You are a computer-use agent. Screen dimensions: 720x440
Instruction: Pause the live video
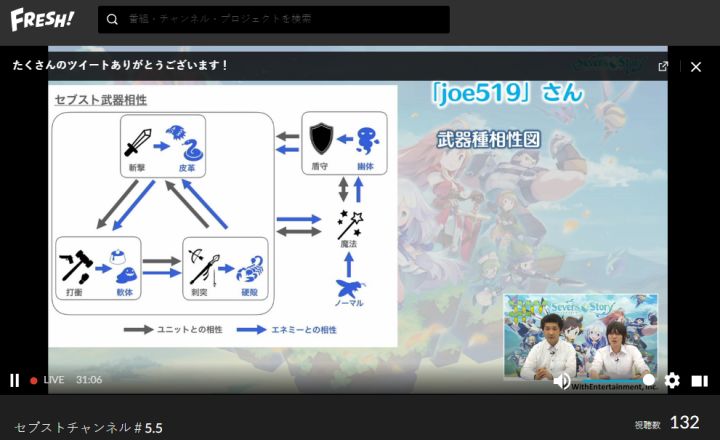tap(15, 380)
